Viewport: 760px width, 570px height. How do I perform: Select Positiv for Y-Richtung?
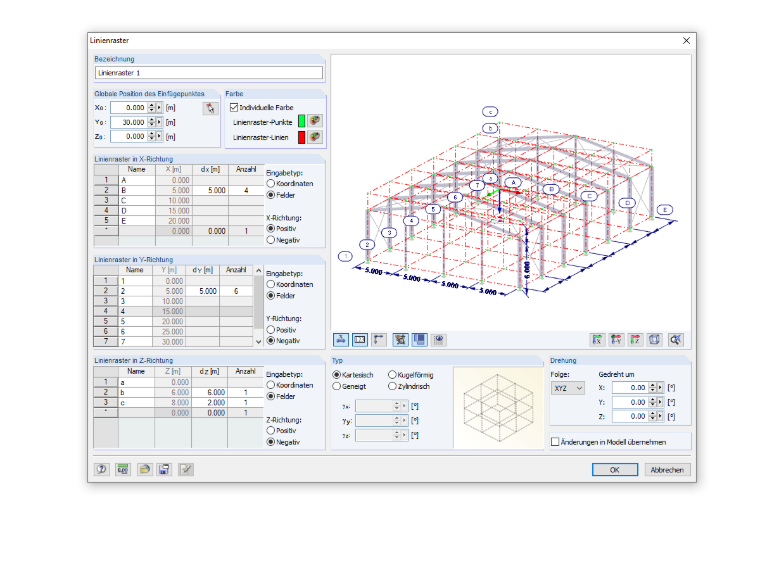[x=271, y=330]
